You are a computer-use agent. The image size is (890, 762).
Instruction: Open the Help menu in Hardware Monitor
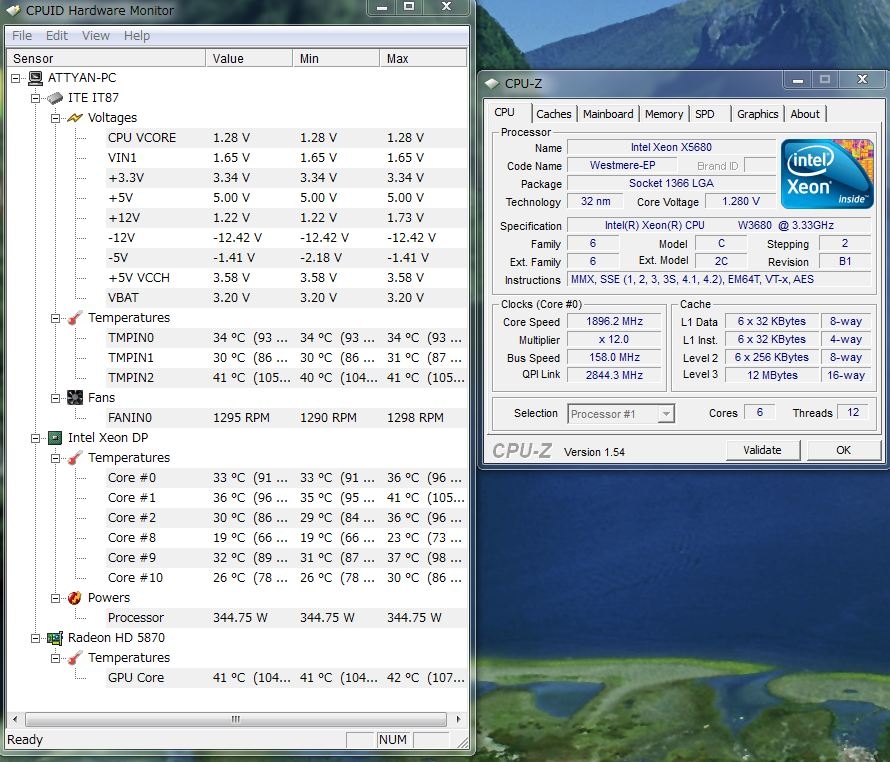pyautogui.click(x=137, y=36)
